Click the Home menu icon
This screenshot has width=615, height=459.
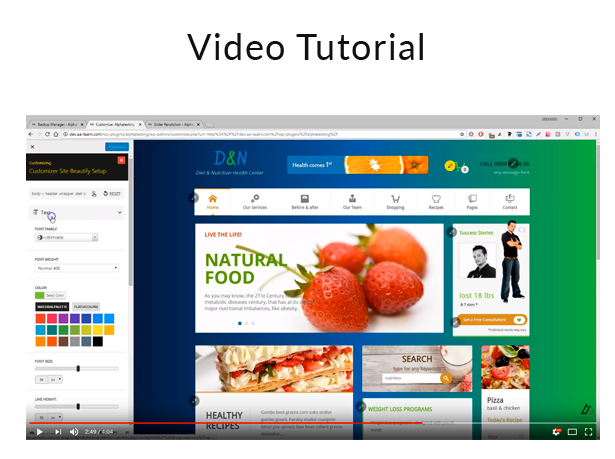click(x=212, y=201)
